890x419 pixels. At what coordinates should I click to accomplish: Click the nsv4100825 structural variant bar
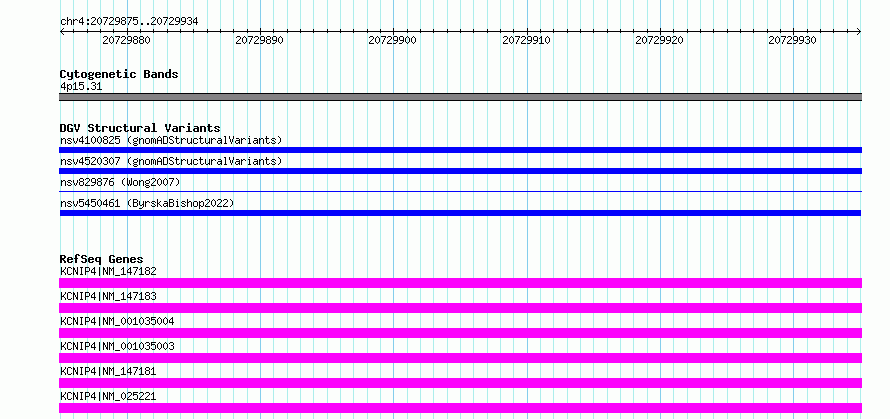(460, 150)
